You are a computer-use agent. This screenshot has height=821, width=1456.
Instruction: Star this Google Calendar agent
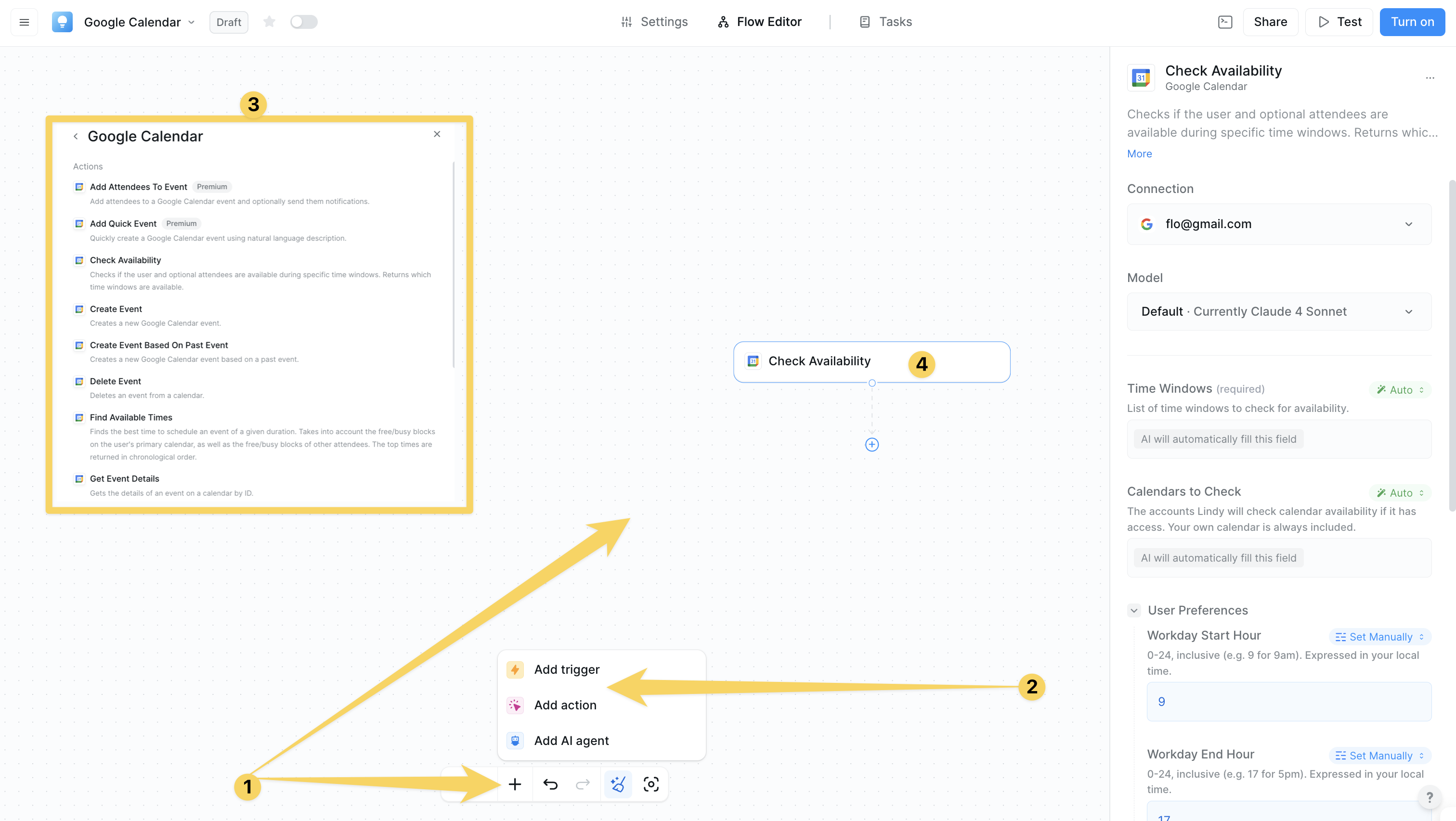tap(269, 22)
